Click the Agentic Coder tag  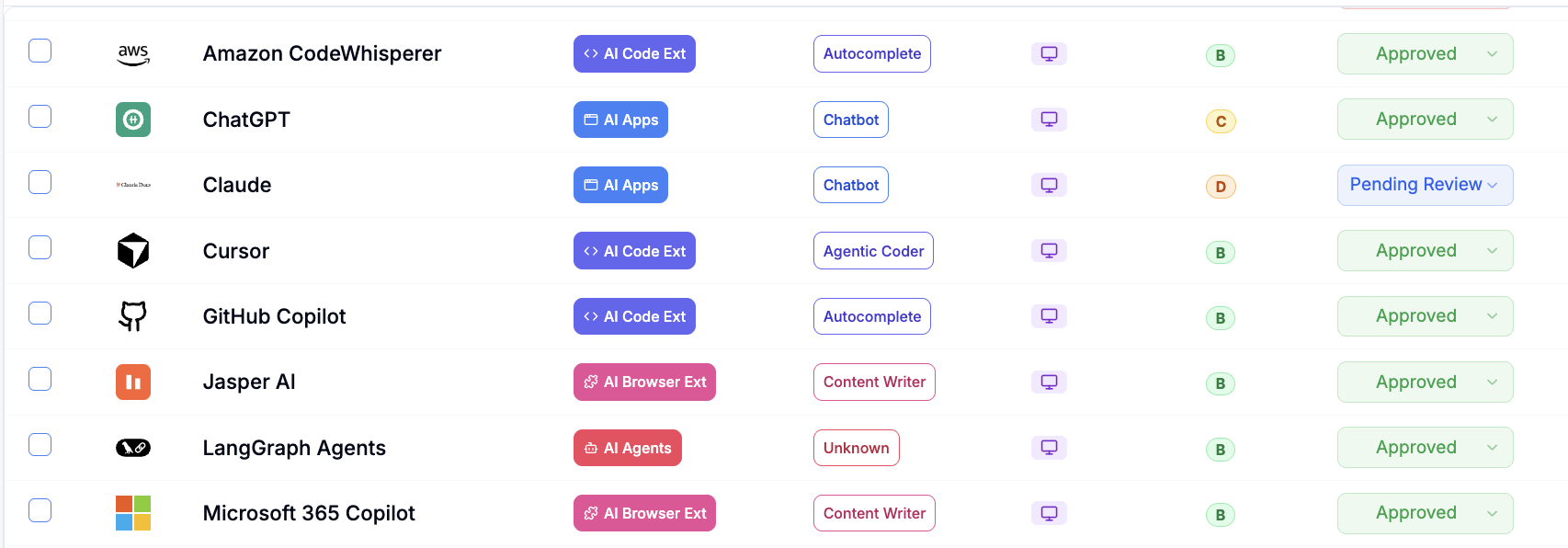(873, 251)
